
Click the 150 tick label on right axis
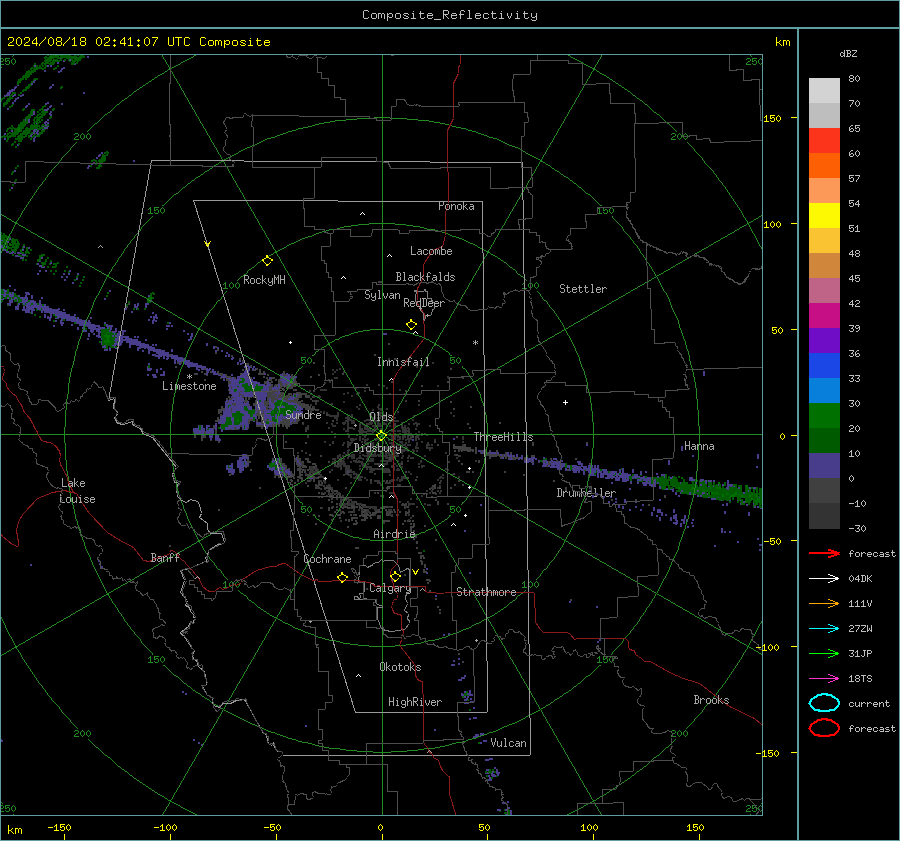coord(772,118)
